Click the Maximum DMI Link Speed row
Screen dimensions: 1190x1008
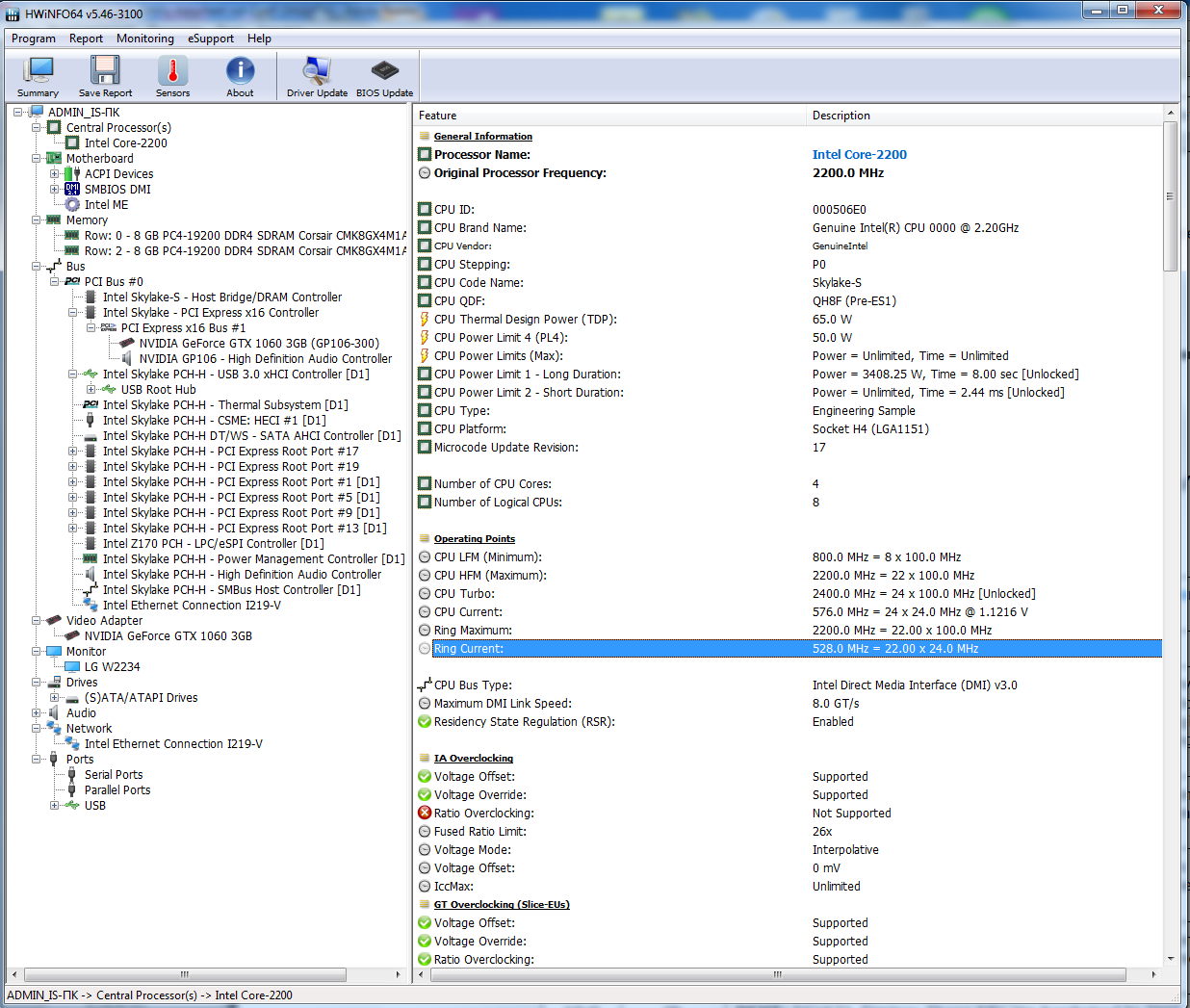[789, 704]
